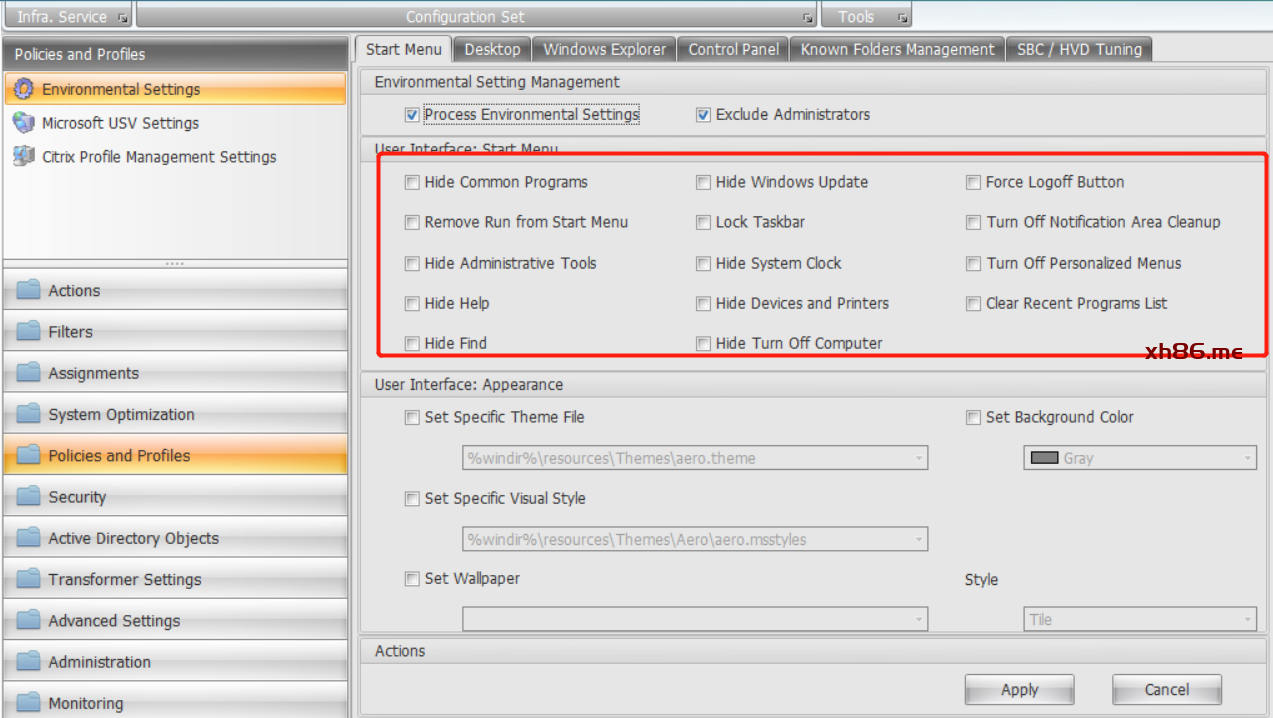This screenshot has width=1273, height=718.
Task: Click the Apply button
Action: [1019, 690]
